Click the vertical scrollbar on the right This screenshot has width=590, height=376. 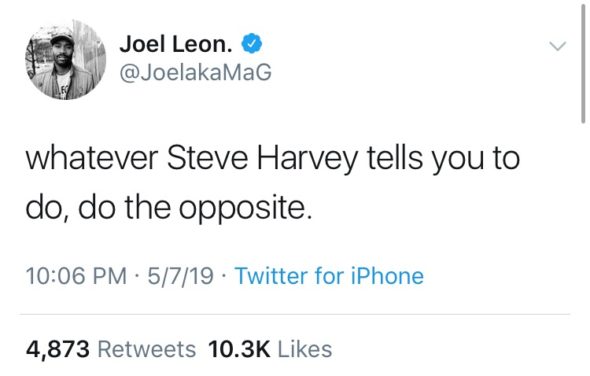click(x=583, y=62)
